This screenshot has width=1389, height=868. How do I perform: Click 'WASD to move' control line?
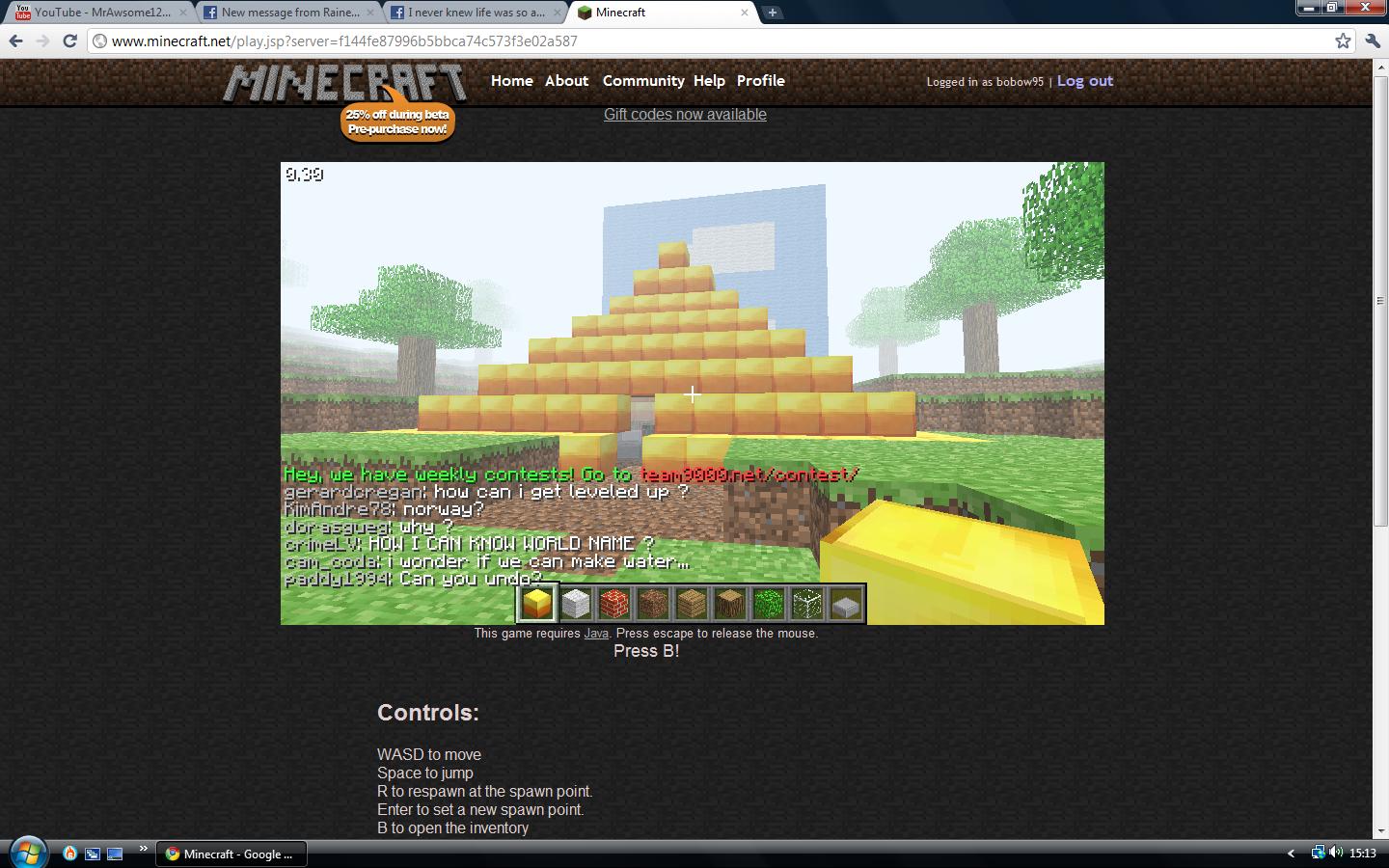(429, 754)
